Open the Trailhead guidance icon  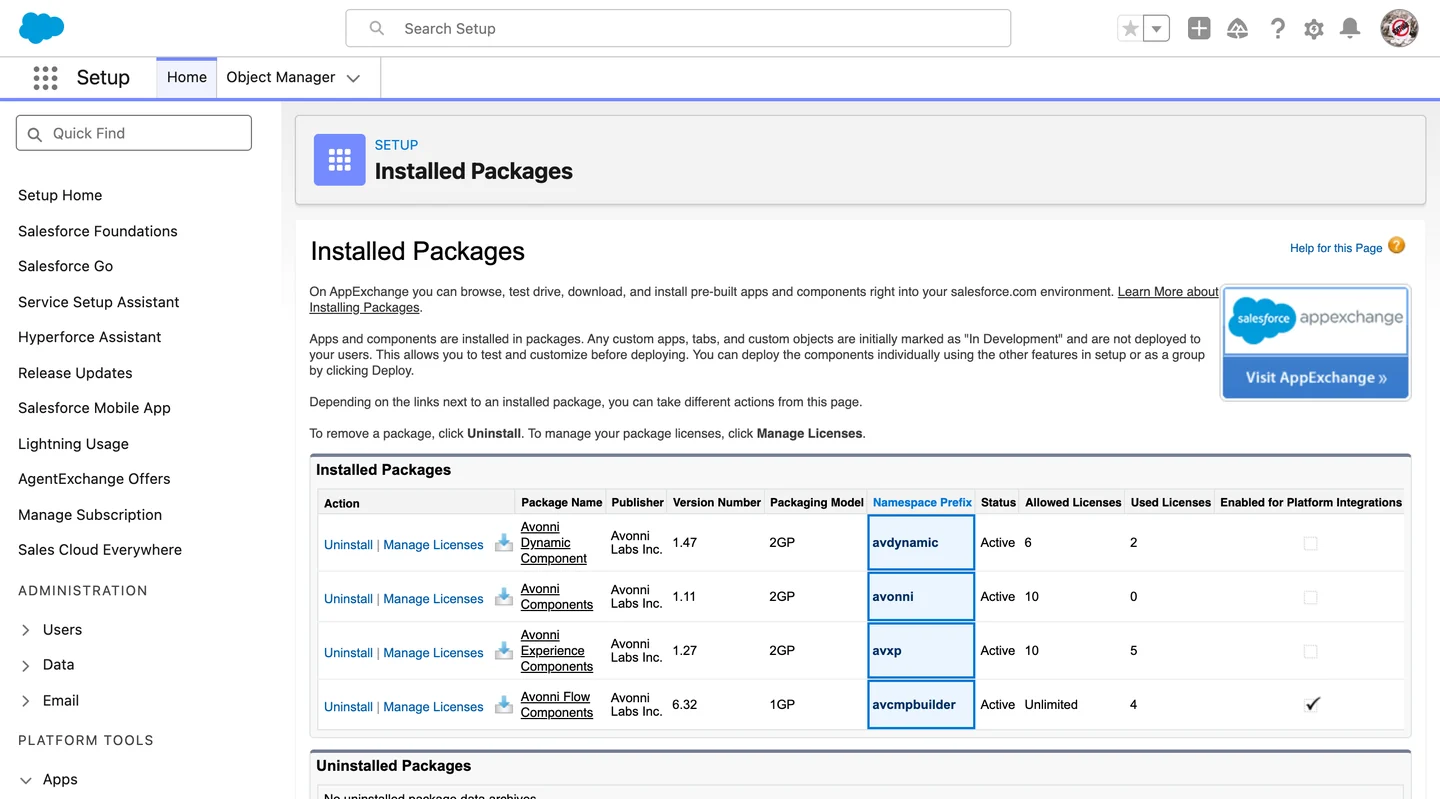(x=1238, y=29)
